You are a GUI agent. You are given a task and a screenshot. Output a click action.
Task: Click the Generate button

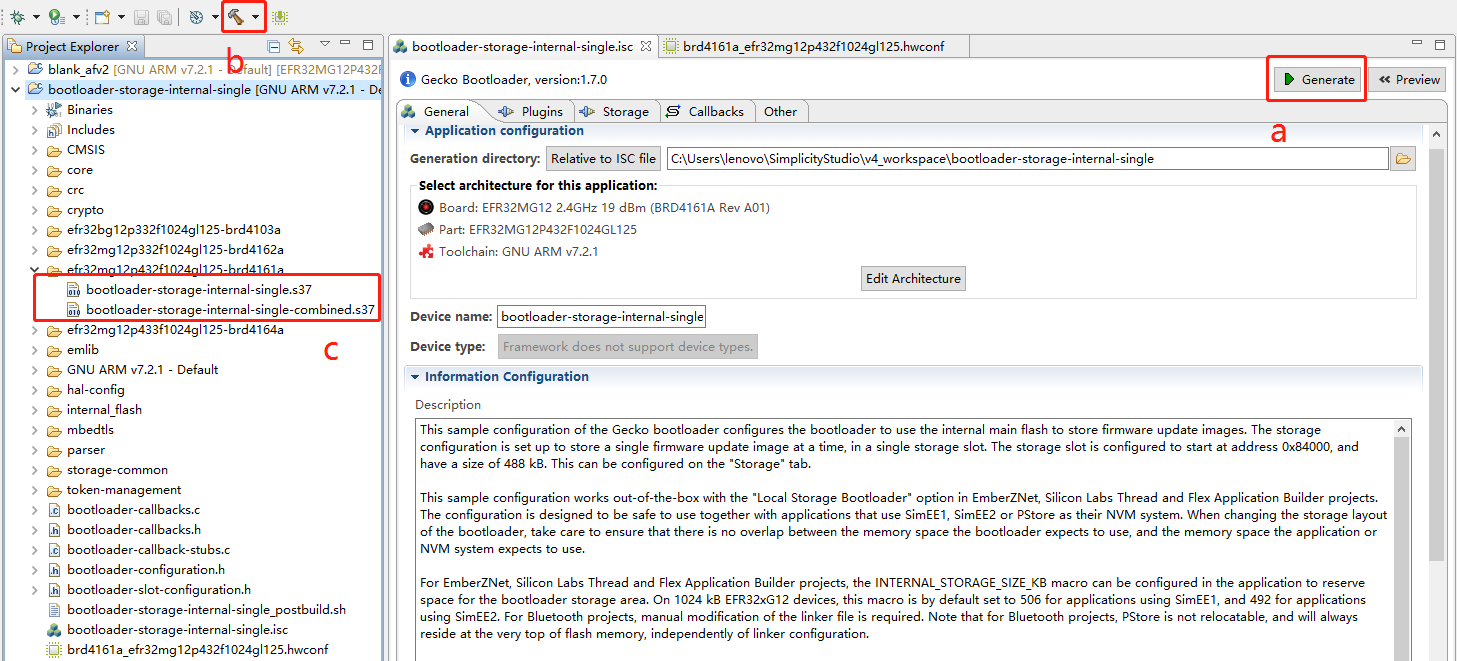1318,79
